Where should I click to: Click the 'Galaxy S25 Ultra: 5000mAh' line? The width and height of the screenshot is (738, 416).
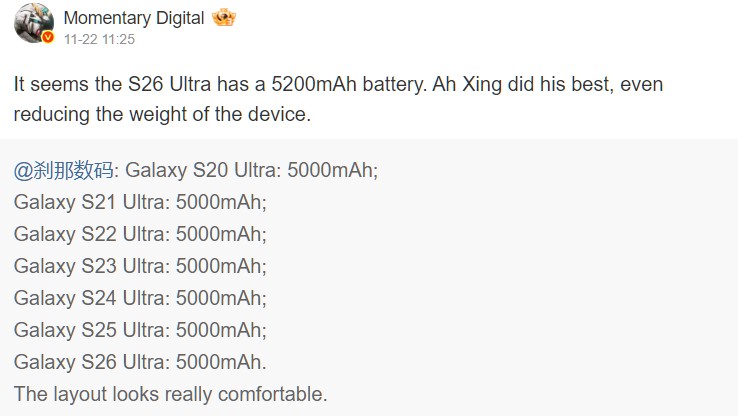click(x=141, y=330)
